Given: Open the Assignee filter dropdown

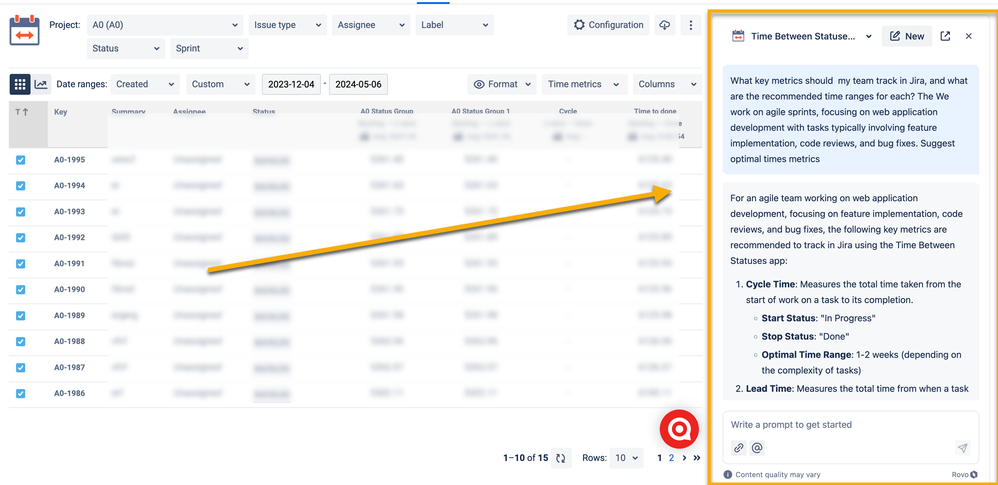Looking at the screenshot, I should tap(371, 25).
